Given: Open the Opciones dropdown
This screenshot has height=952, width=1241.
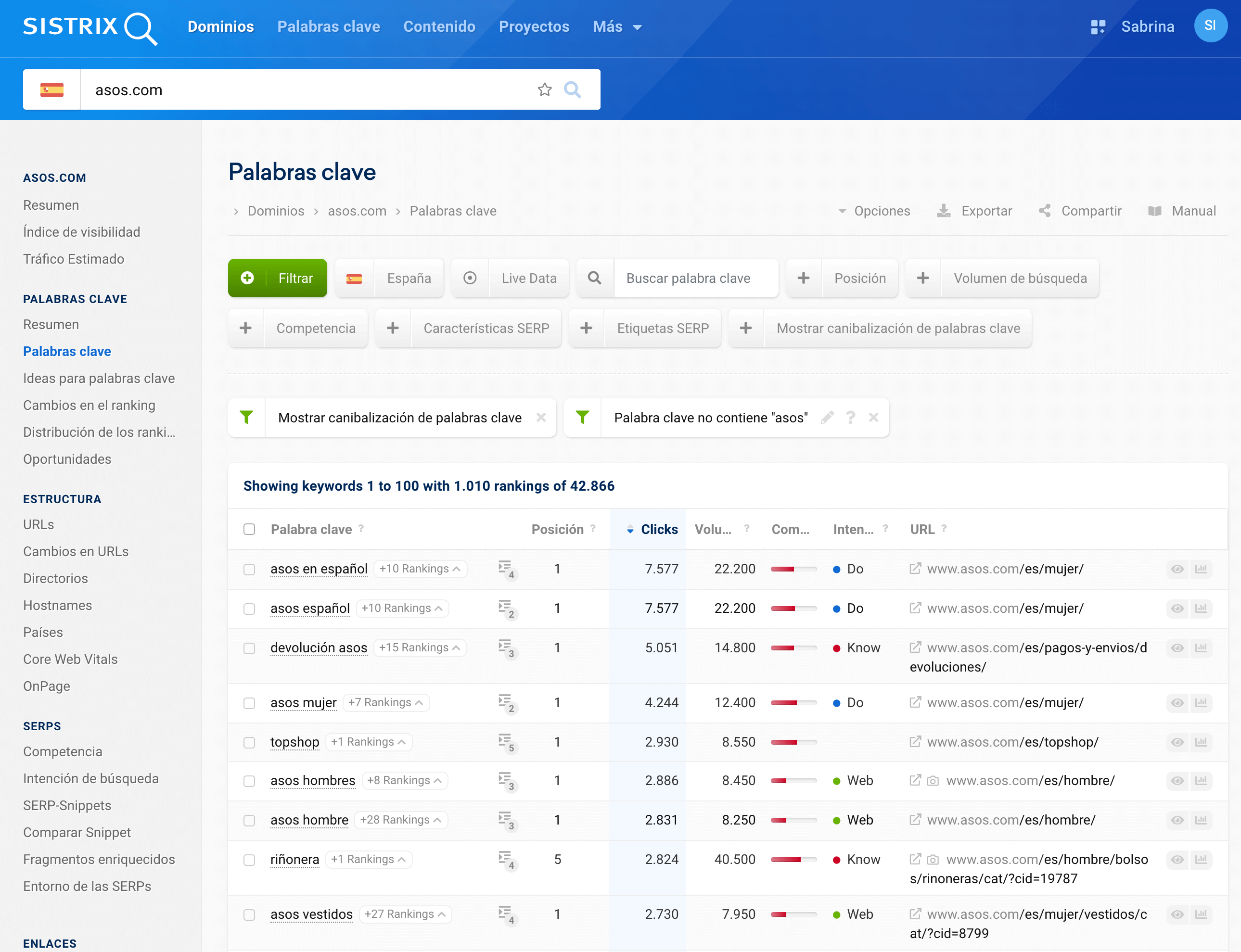Looking at the screenshot, I should (x=874, y=211).
